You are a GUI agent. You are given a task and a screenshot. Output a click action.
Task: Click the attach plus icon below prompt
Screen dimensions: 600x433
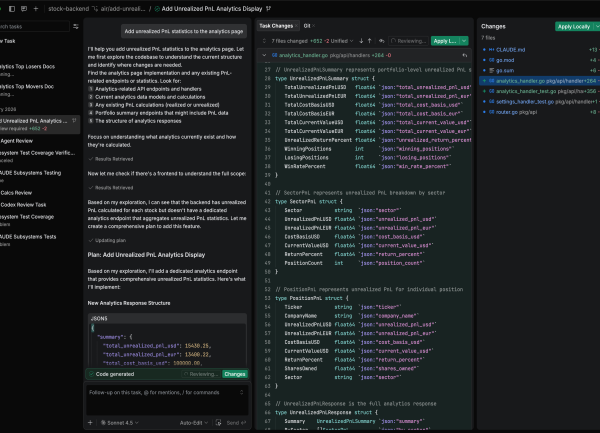pyautogui.click(x=90, y=423)
